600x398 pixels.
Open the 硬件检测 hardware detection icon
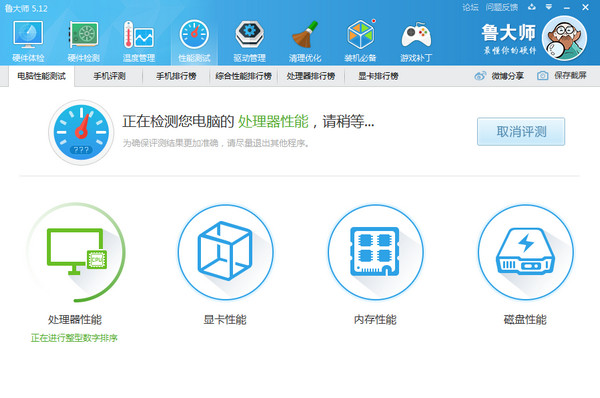(83, 41)
